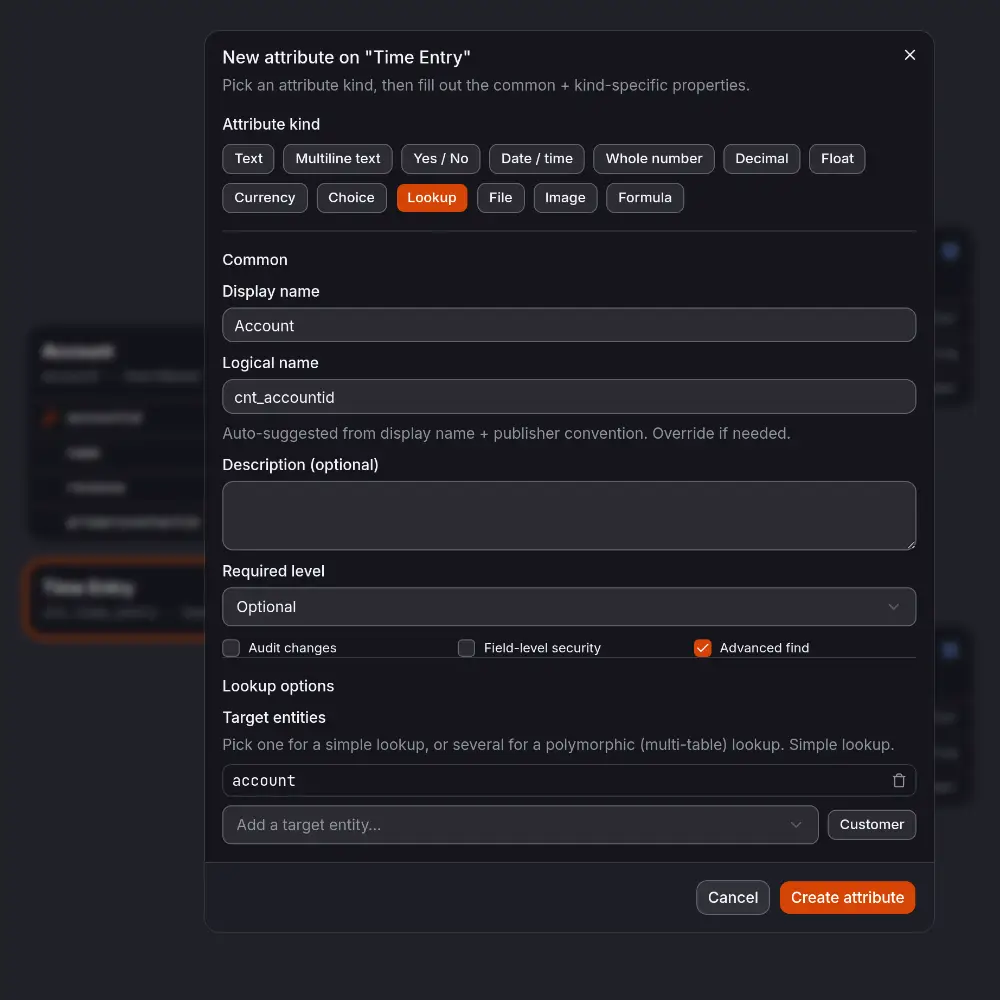The image size is (1000, 1000).
Task: Toggle the Field-level security checkbox
Action: click(466, 648)
